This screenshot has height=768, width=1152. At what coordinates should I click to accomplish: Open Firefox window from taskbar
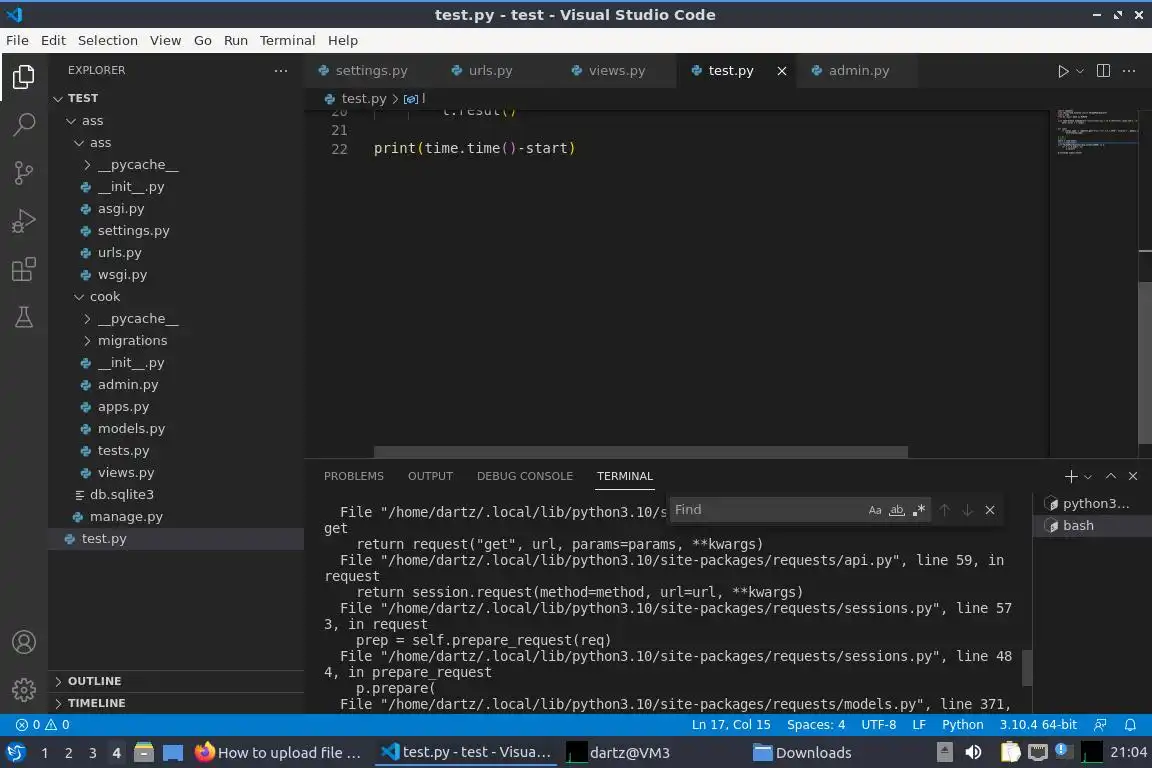(x=278, y=753)
